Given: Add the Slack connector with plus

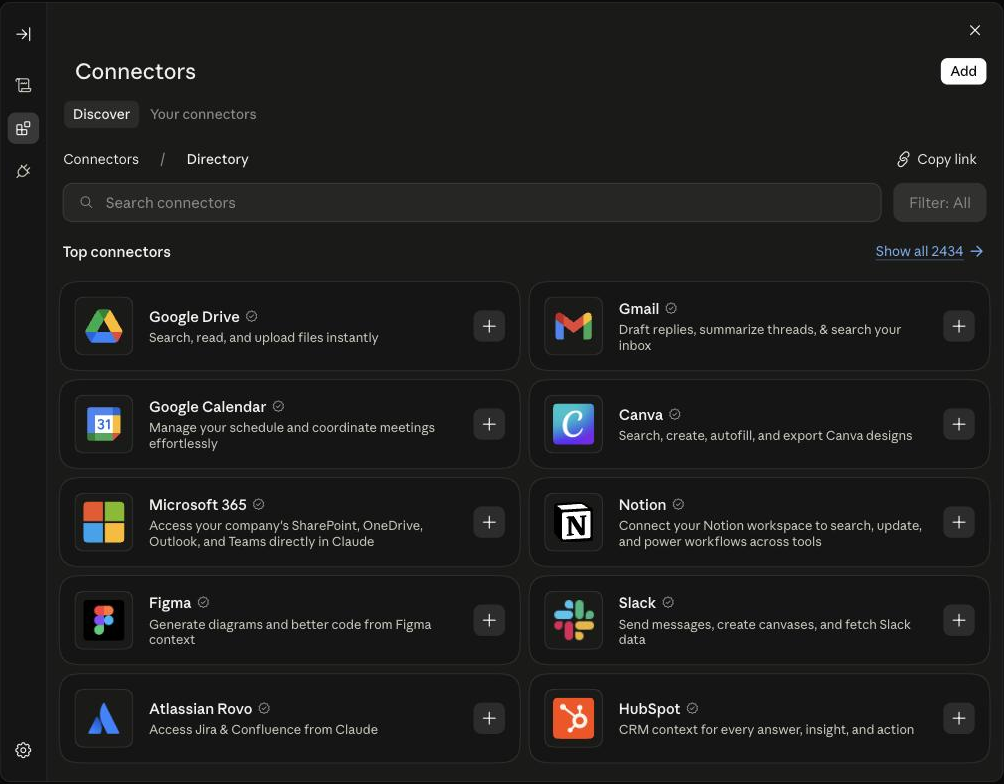Looking at the screenshot, I should click(959, 620).
